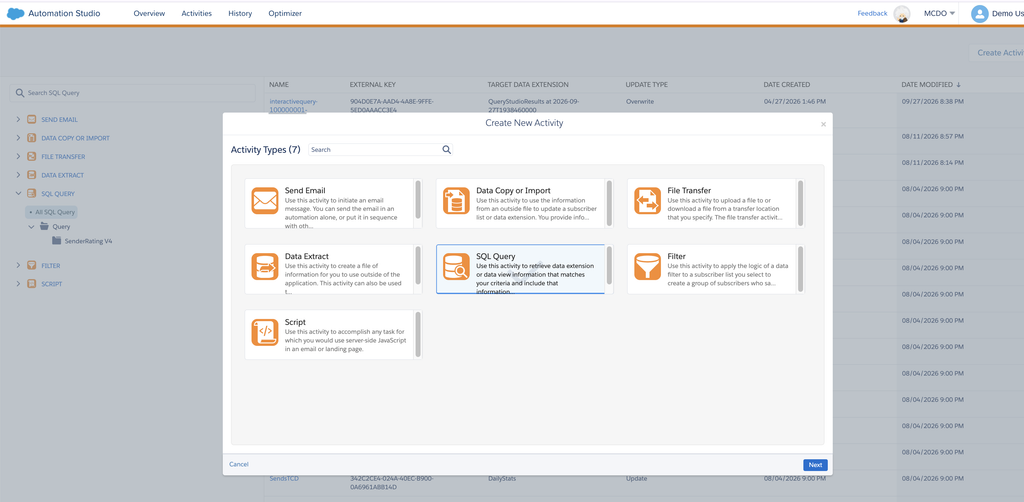Select the File Transfer activity icon
The image size is (1024, 502).
pyautogui.click(x=647, y=200)
